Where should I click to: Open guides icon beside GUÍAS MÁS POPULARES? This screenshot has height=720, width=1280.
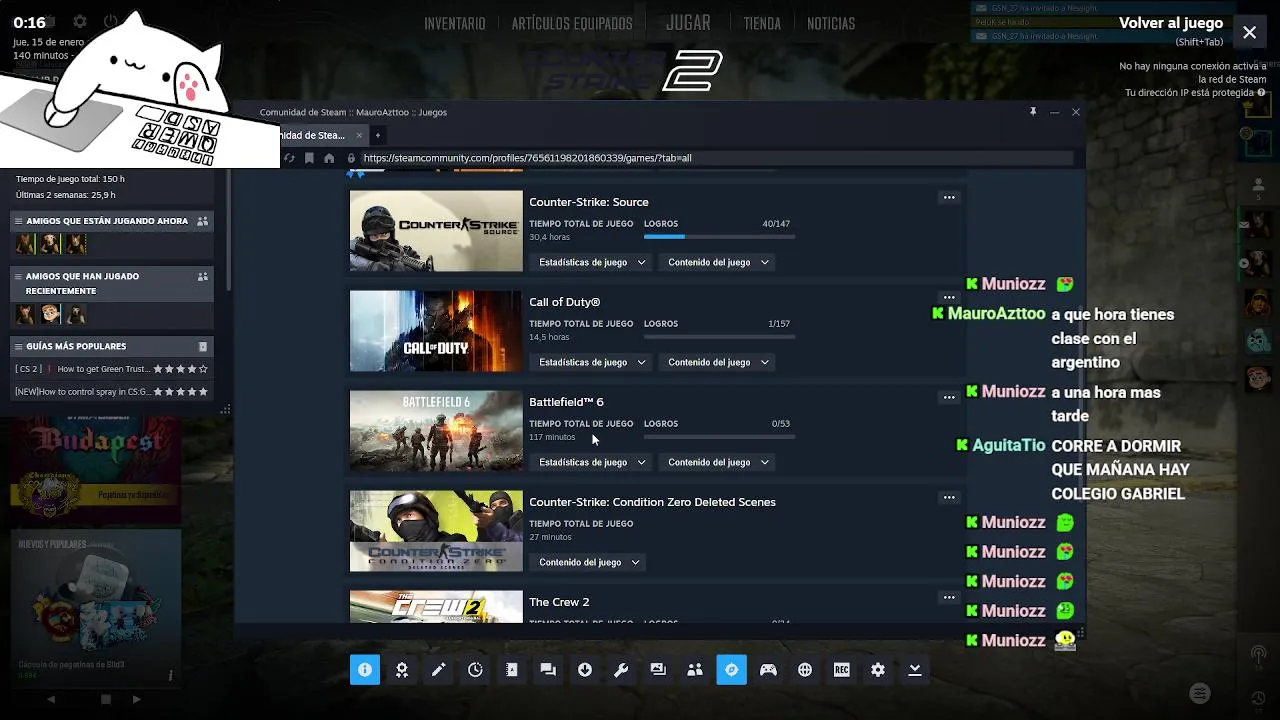coord(203,346)
